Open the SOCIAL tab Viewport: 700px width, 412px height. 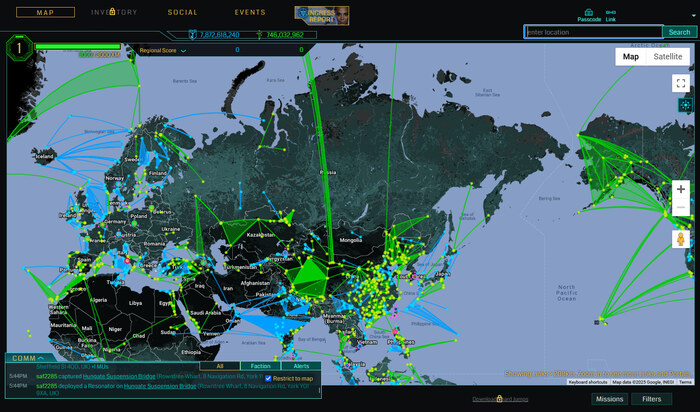[182, 12]
